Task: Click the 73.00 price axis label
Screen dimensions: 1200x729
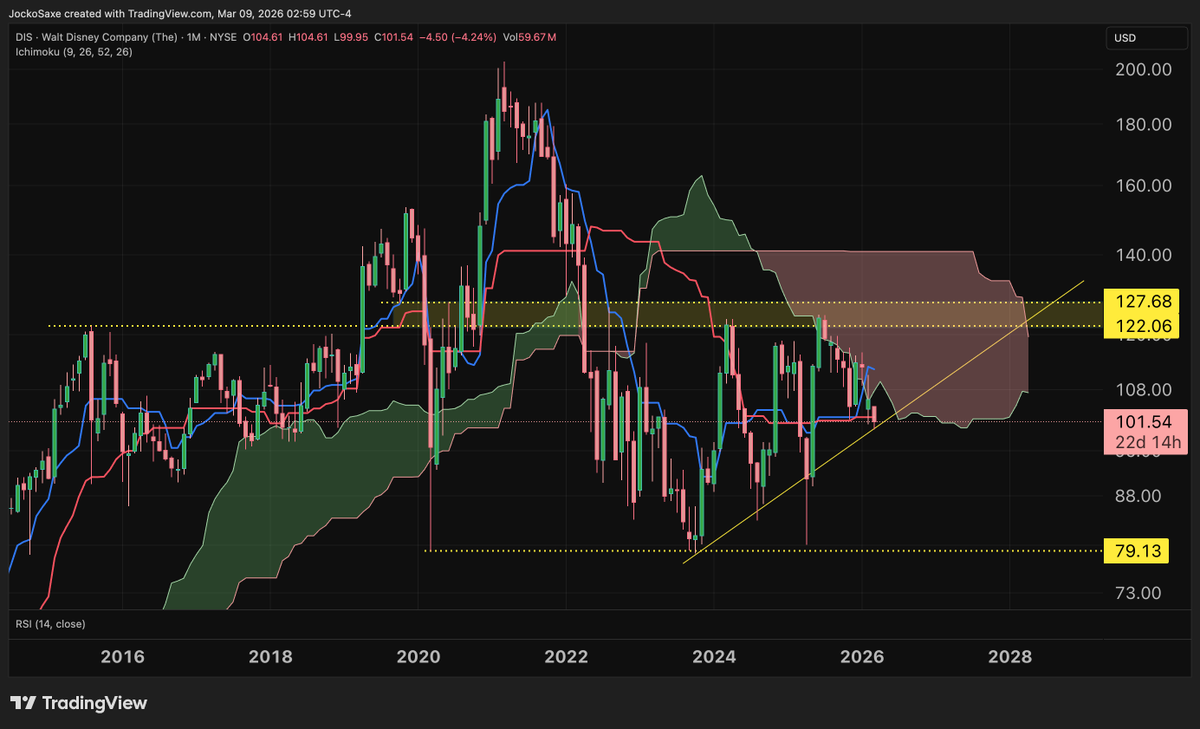Action: coord(1138,593)
